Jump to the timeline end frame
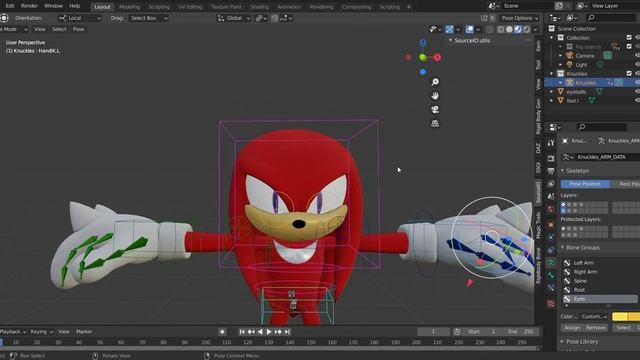 (287, 332)
